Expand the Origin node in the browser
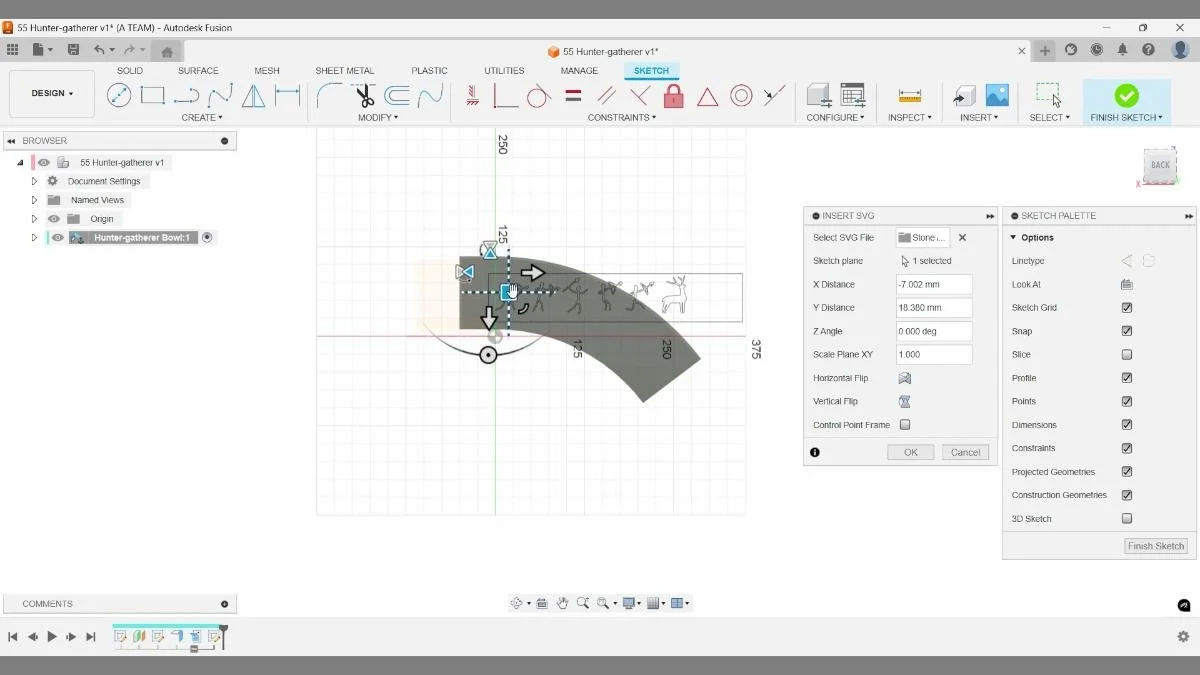Viewport: 1200px width, 675px height. pos(34,218)
